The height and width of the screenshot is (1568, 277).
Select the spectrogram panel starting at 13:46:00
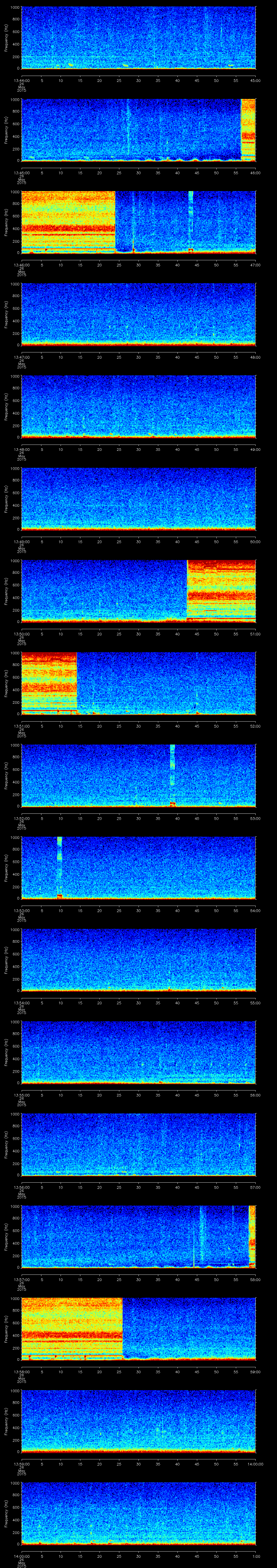click(x=138, y=222)
